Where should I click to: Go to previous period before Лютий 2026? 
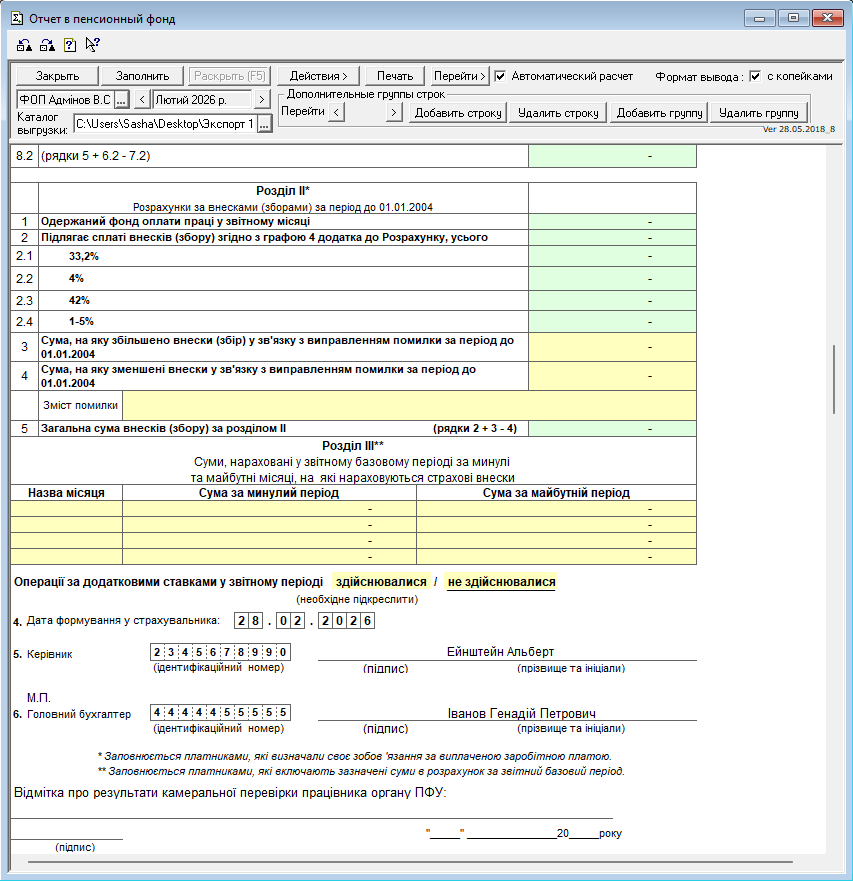click(142, 99)
